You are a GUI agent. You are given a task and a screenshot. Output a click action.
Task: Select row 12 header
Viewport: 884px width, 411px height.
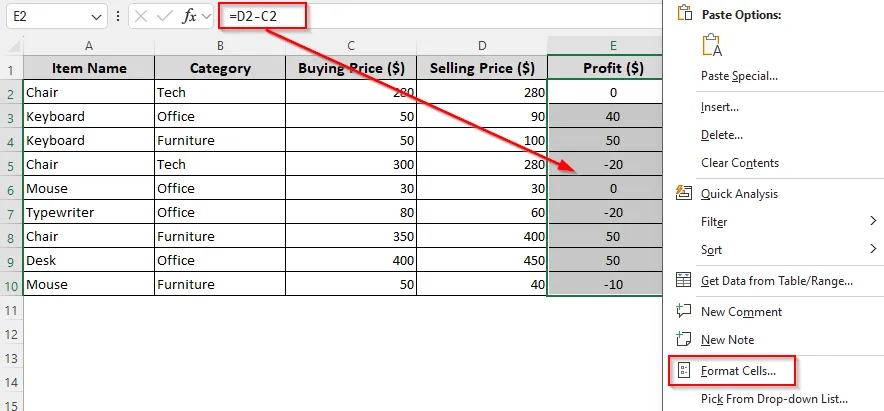tap(11, 334)
